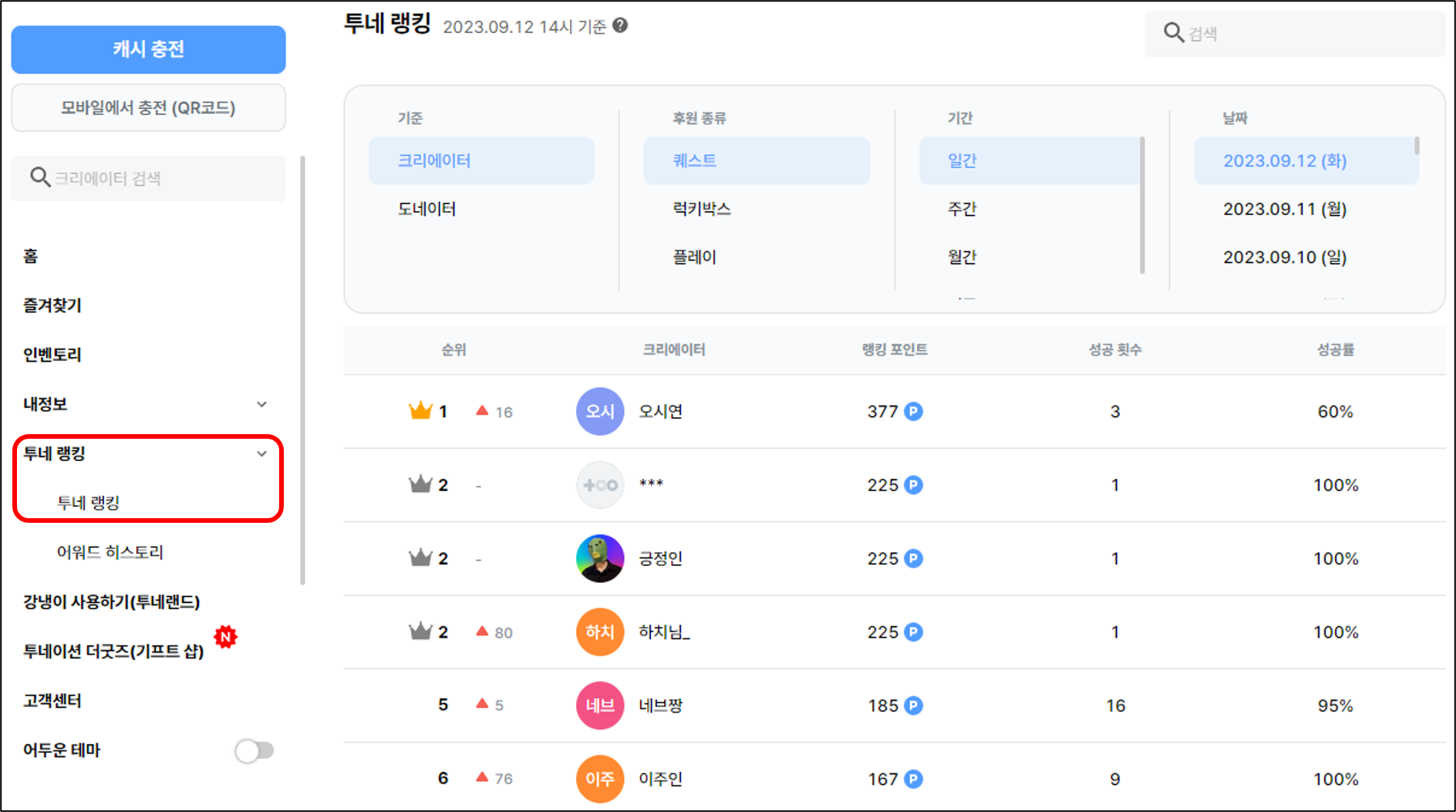Click the P point icon next to 185
This screenshot has height=812, width=1456.
[x=914, y=706]
